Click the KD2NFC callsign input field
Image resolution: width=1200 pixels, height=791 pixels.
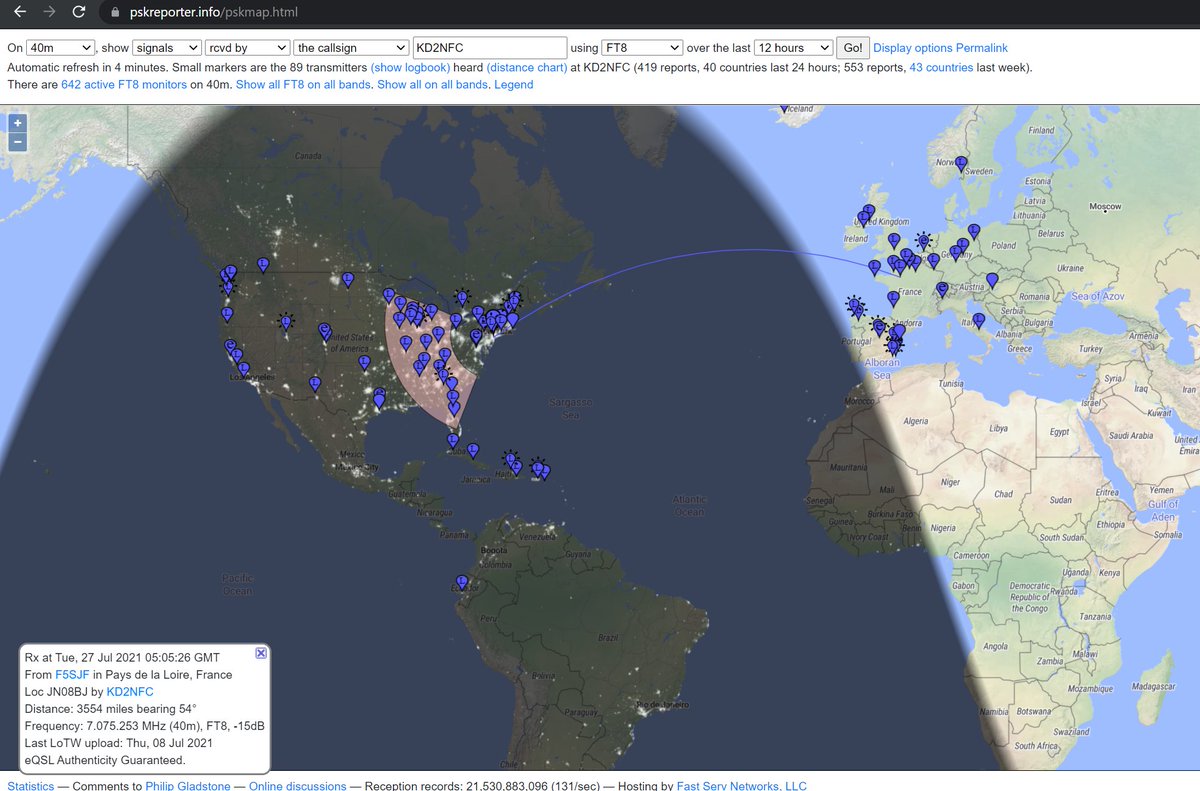click(490, 47)
